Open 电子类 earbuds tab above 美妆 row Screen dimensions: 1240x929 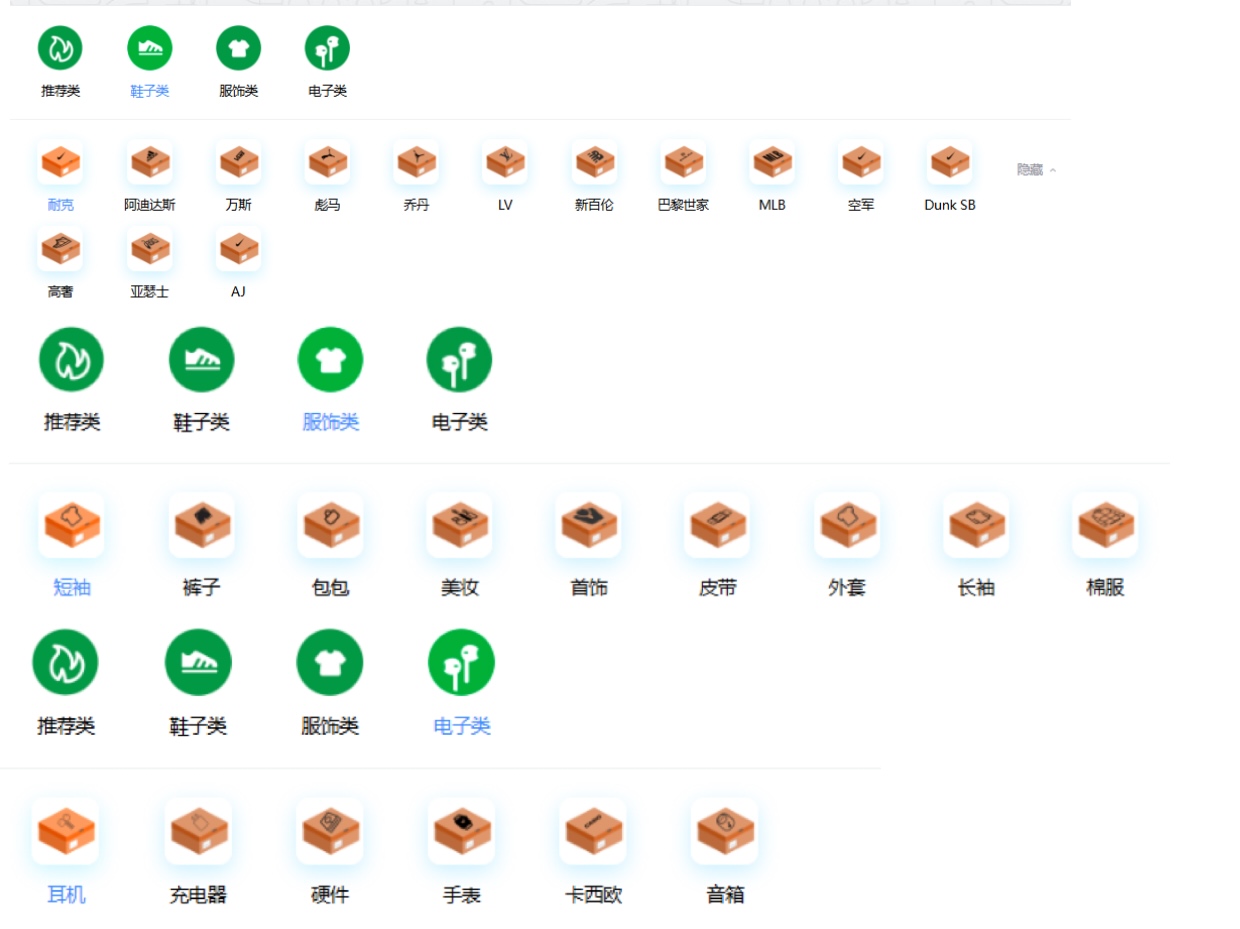(x=459, y=360)
